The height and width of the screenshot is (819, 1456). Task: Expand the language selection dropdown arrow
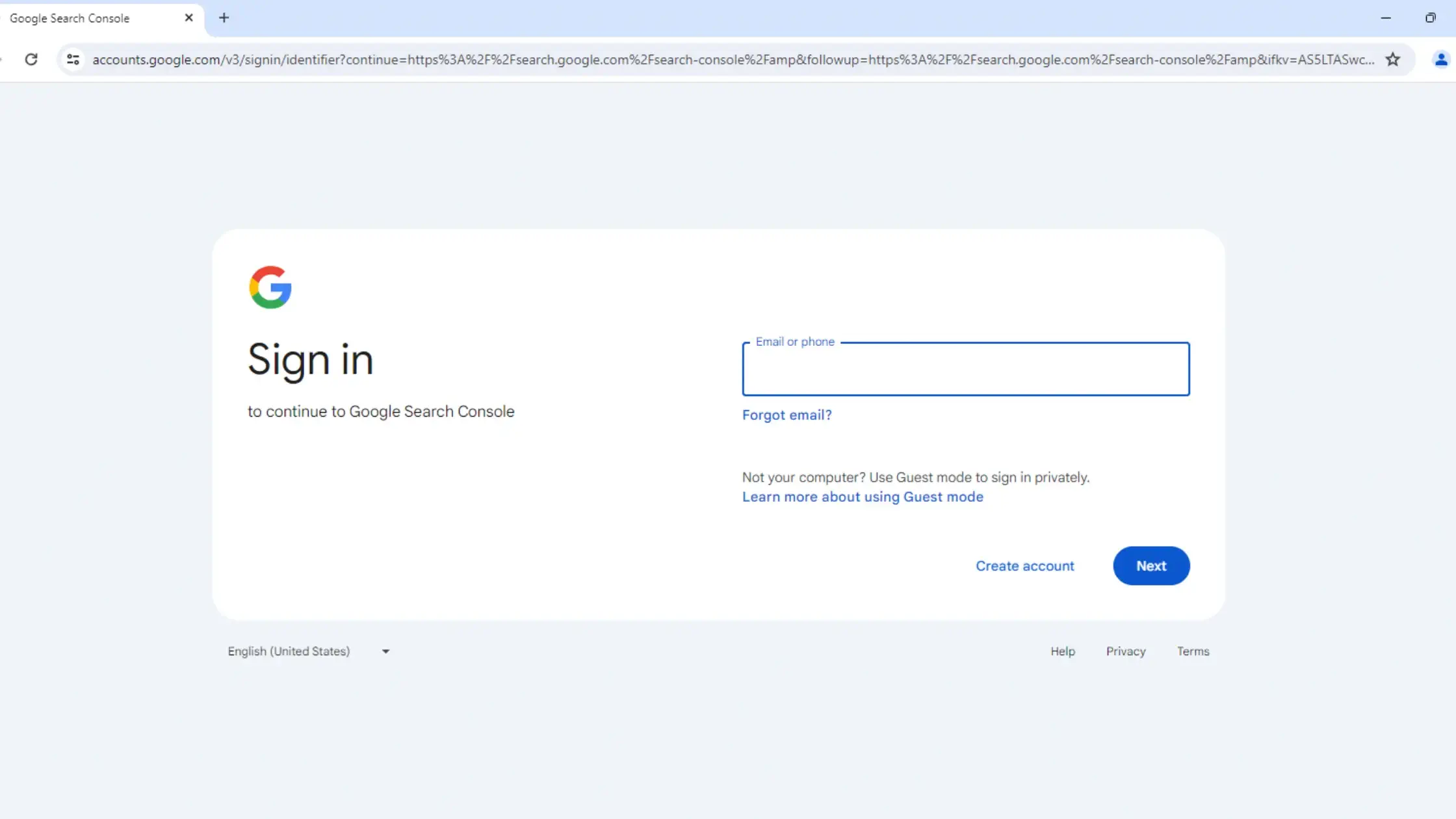tap(385, 651)
